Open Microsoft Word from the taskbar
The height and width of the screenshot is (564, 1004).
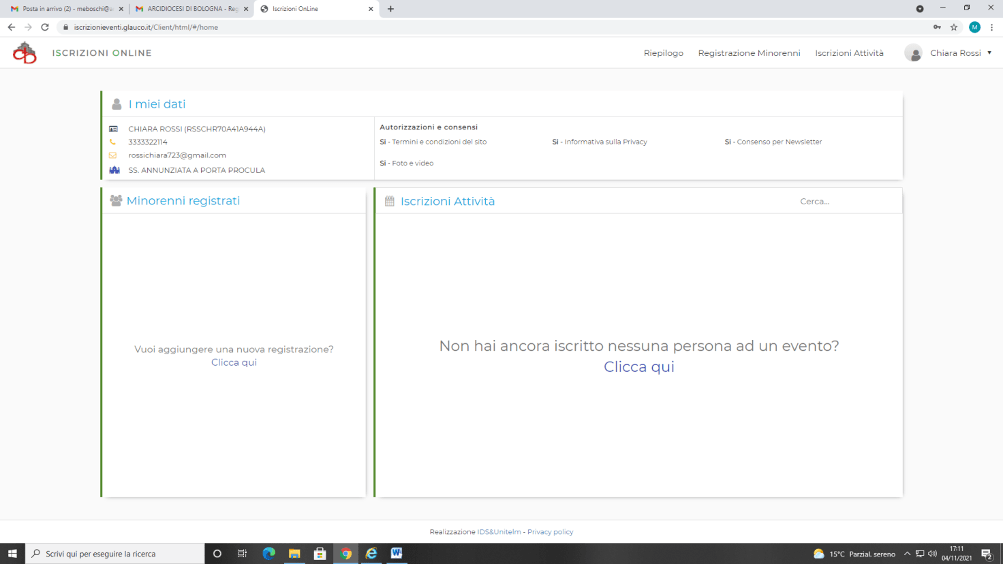tap(396, 553)
